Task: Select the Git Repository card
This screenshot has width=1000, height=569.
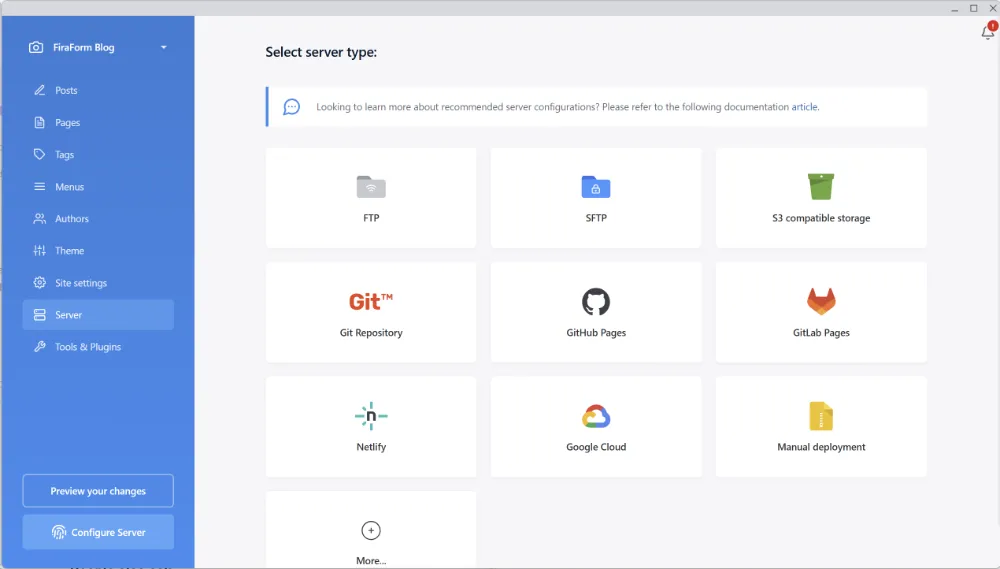Action: [x=371, y=312]
